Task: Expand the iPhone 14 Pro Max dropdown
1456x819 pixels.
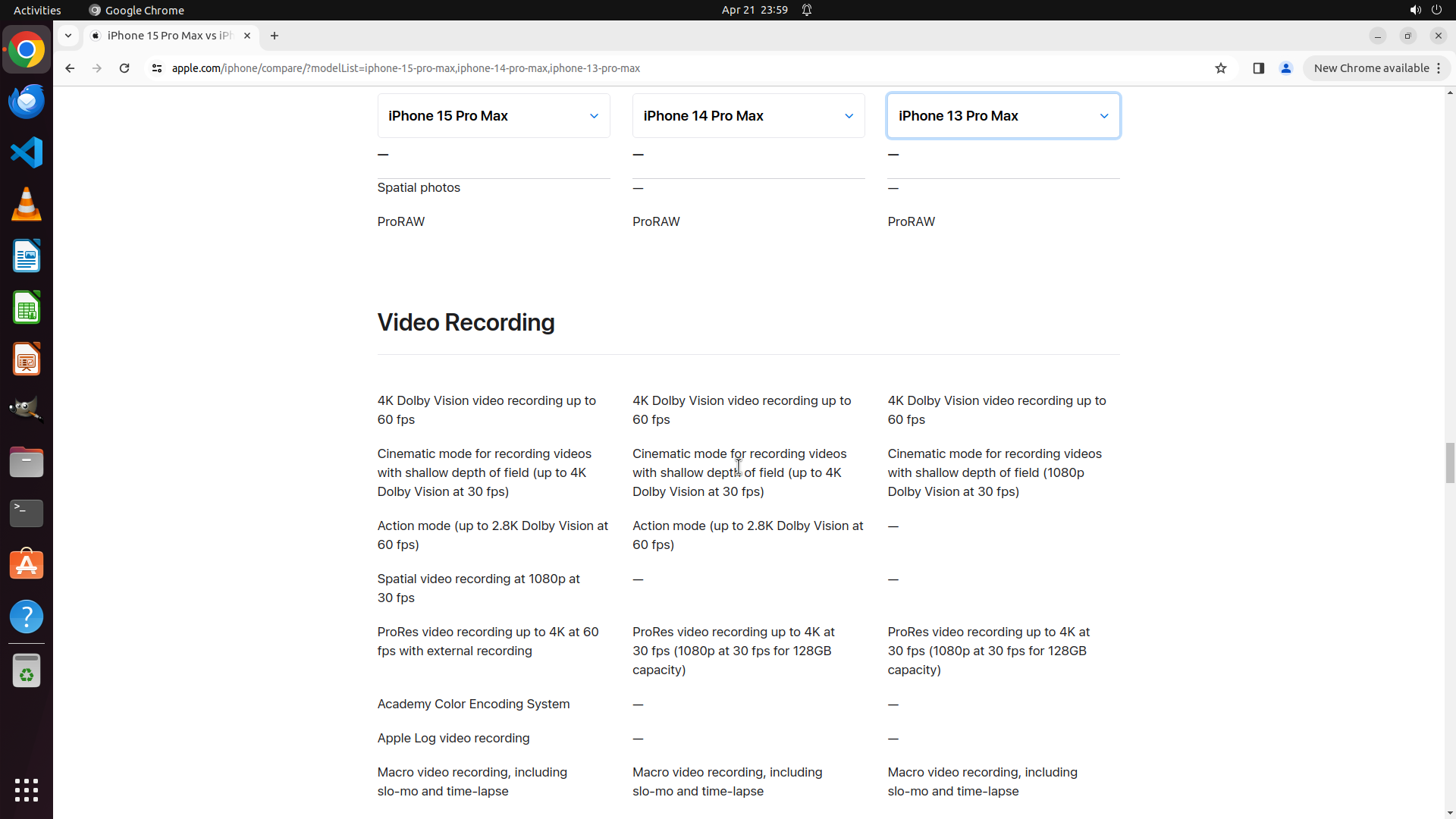Action: [x=748, y=116]
